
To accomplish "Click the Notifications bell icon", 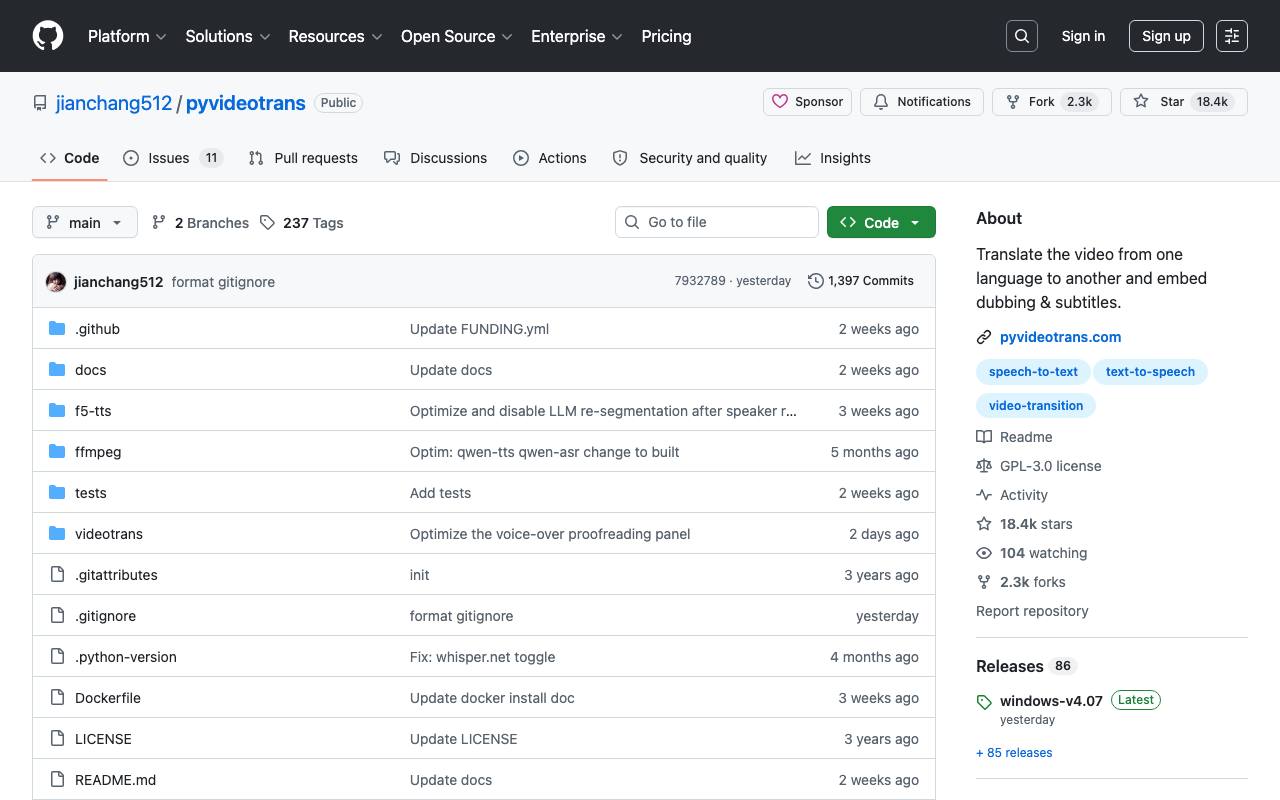I will pyautogui.click(x=881, y=102).
